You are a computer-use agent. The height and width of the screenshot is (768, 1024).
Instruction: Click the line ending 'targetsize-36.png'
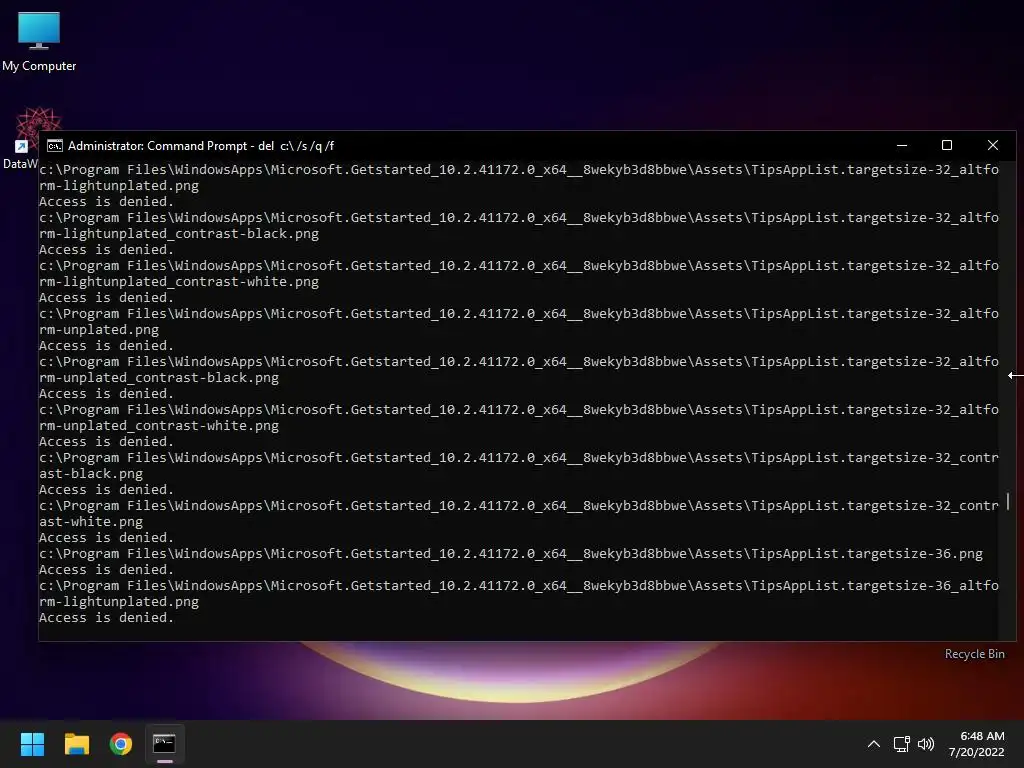511,554
